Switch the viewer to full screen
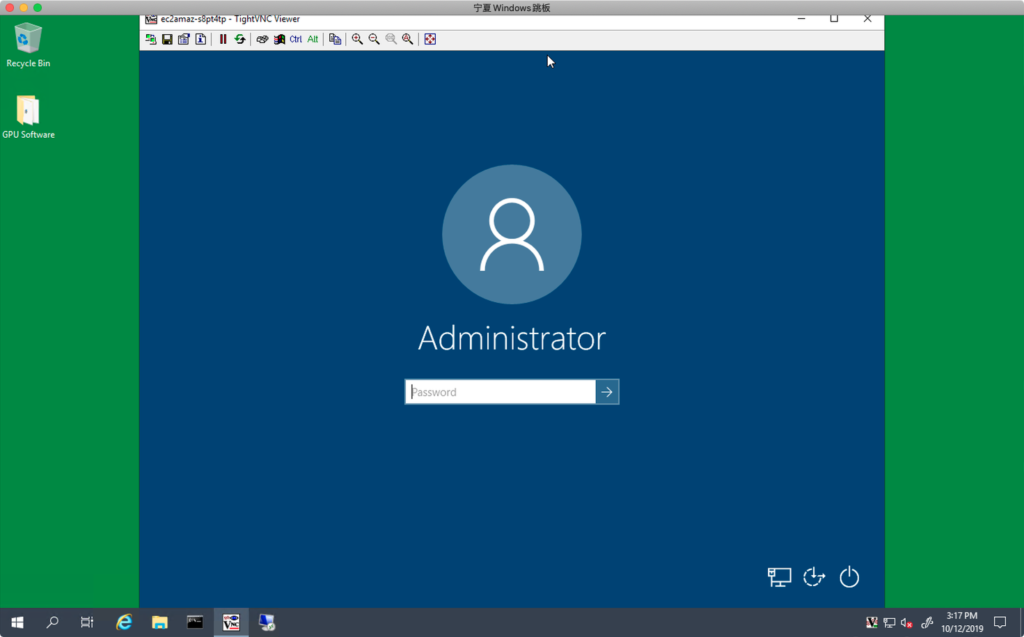The width and height of the screenshot is (1024, 637). tap(430, 39)
